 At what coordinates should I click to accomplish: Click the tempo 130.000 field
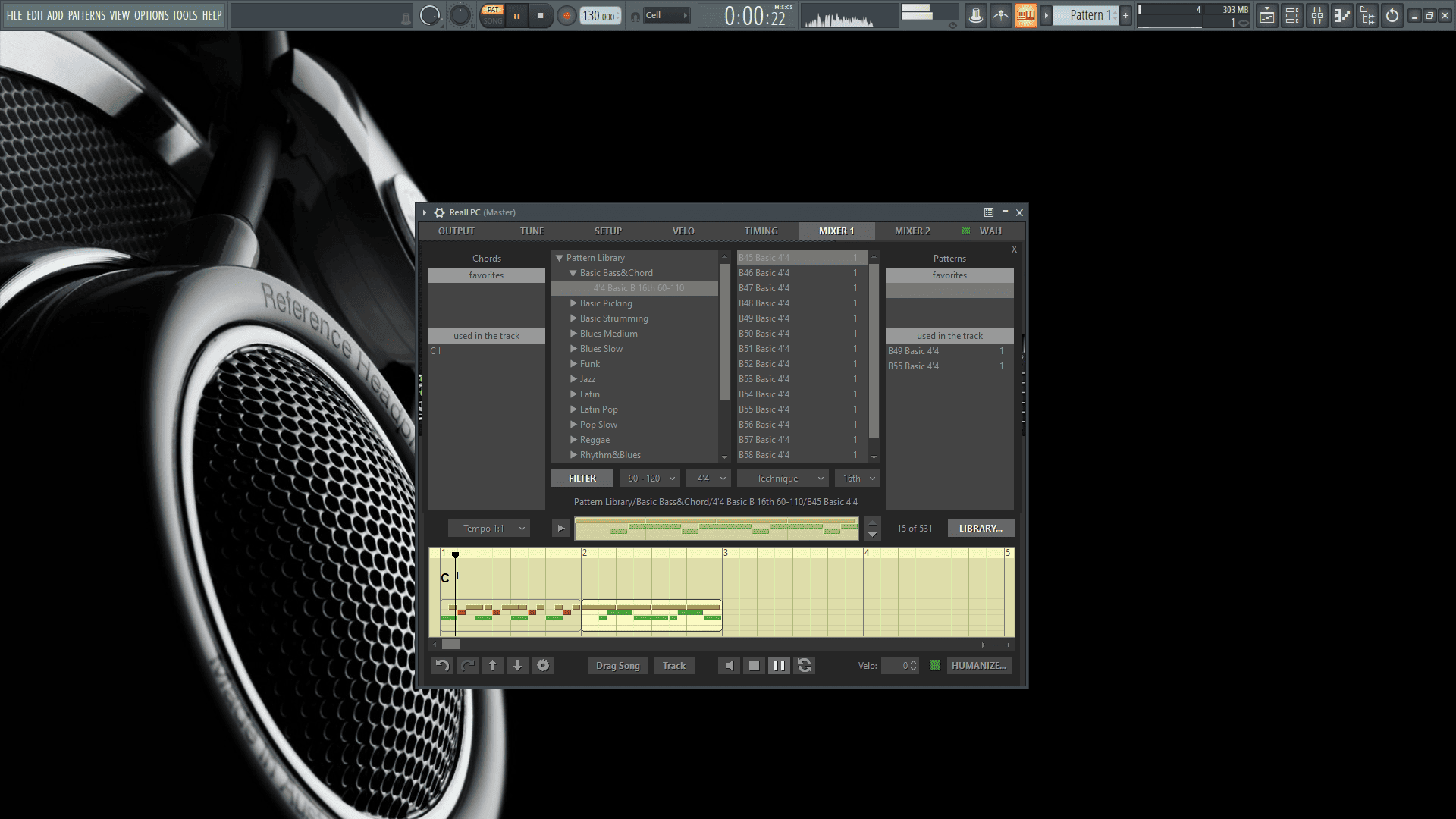click(600, 16)
